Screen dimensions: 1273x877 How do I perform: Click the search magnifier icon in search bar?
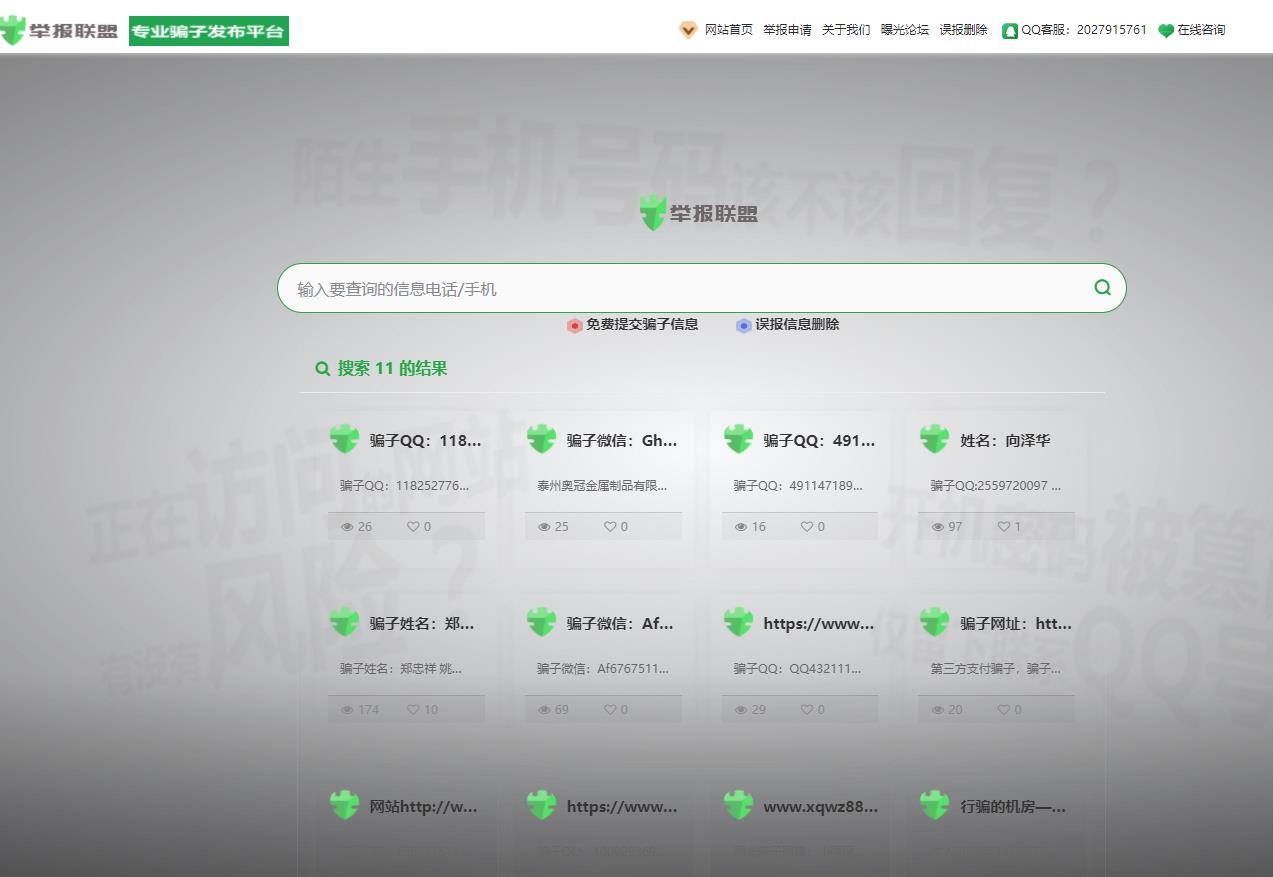click(x=1102, y=288)
